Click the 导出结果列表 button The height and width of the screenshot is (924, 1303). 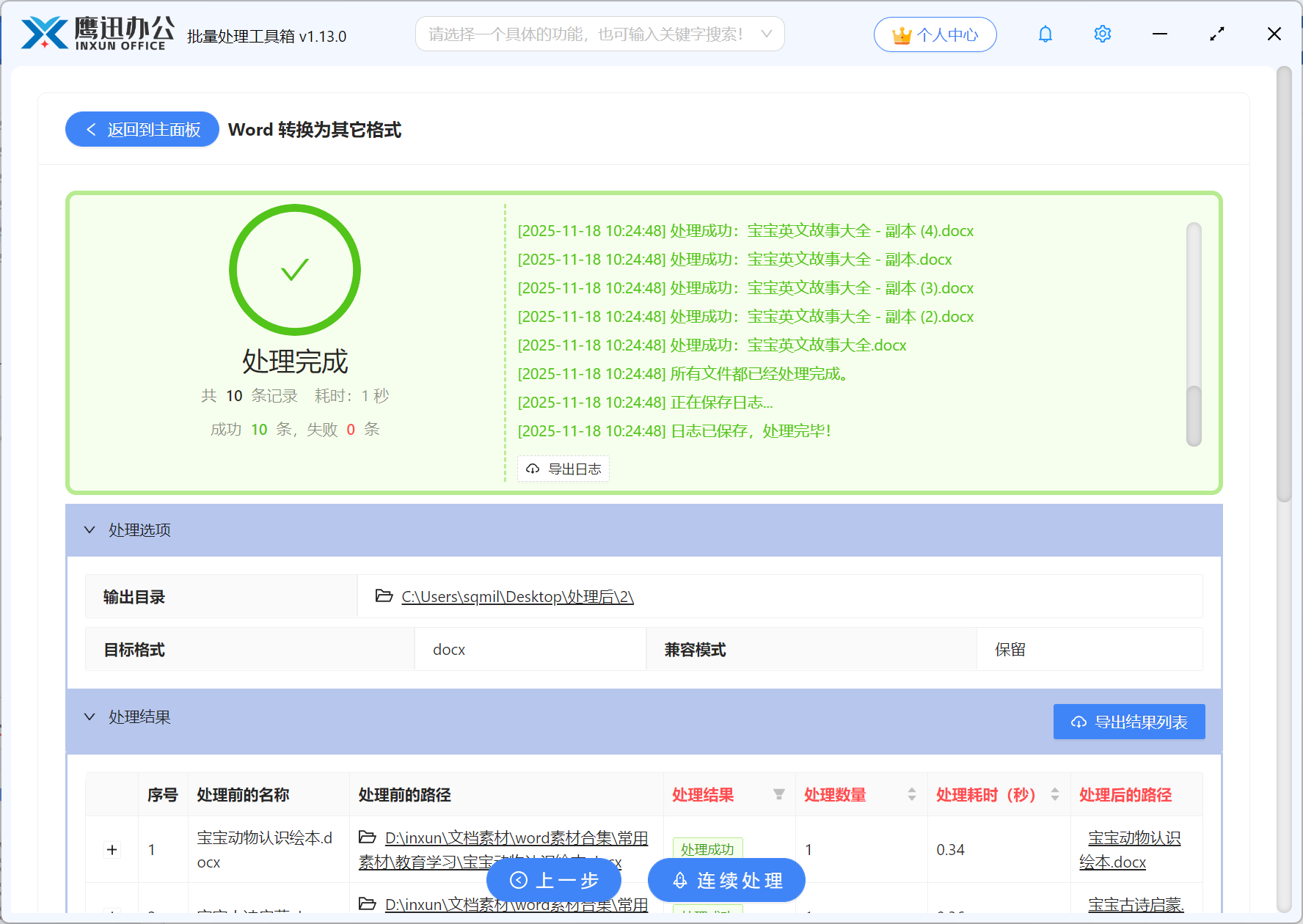[1128, 721]
